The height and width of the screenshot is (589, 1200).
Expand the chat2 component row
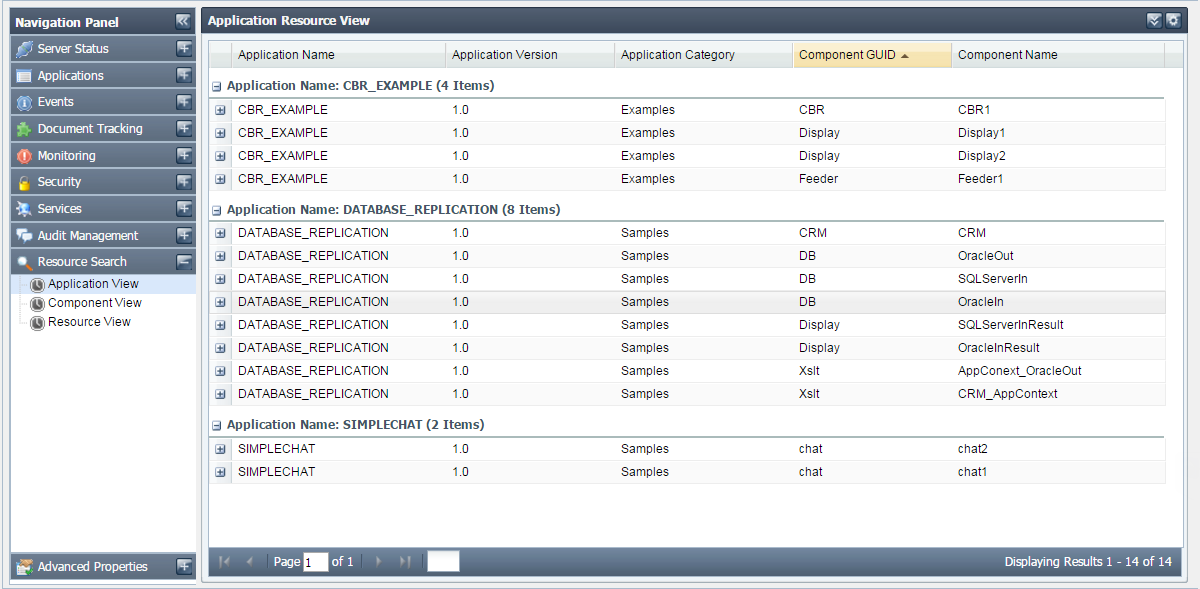(x=220, y=449)
